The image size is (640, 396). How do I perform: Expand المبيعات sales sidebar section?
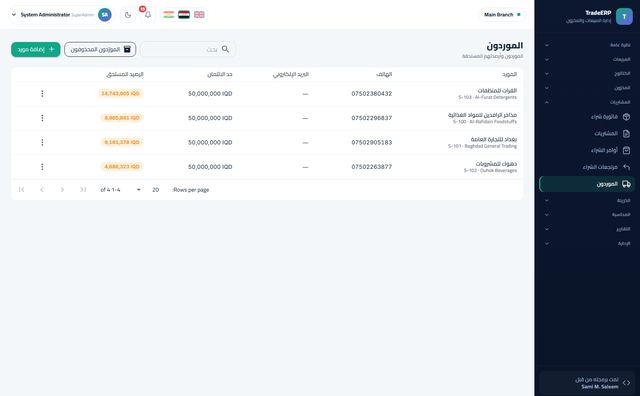pyautogui.click(x=587, y=60)
